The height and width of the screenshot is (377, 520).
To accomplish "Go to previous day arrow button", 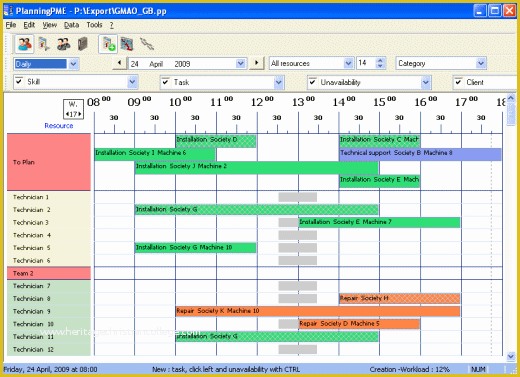I will pyautogui.click(x=119, y=63).
